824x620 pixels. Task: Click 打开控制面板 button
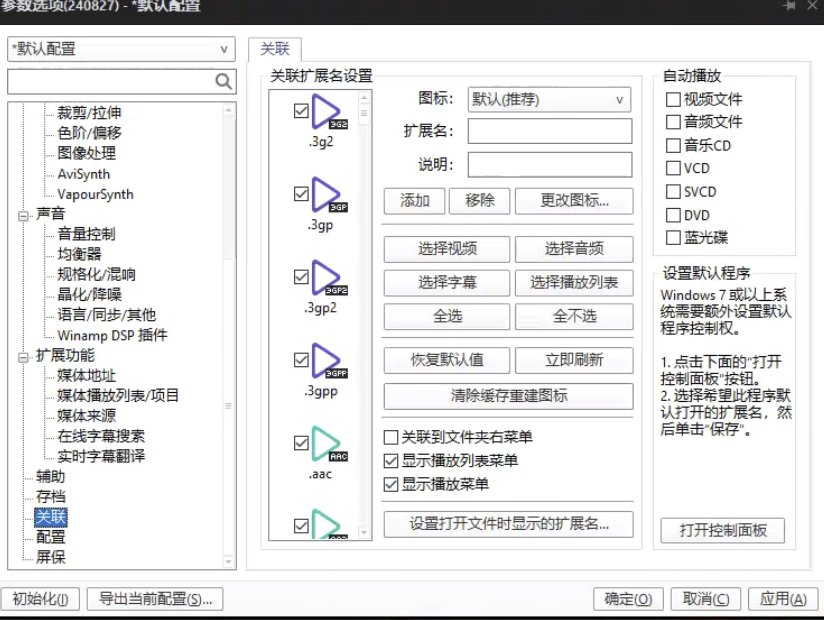coord(723,531)
